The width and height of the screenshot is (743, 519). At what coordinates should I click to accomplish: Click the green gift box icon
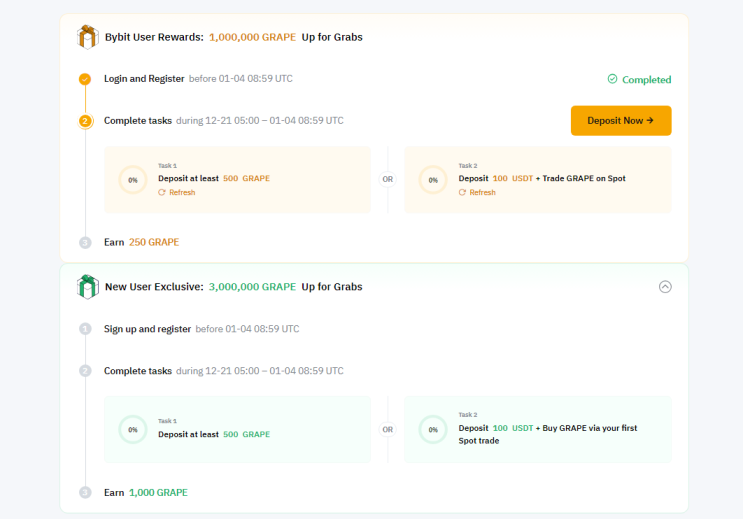click(88, 287)
